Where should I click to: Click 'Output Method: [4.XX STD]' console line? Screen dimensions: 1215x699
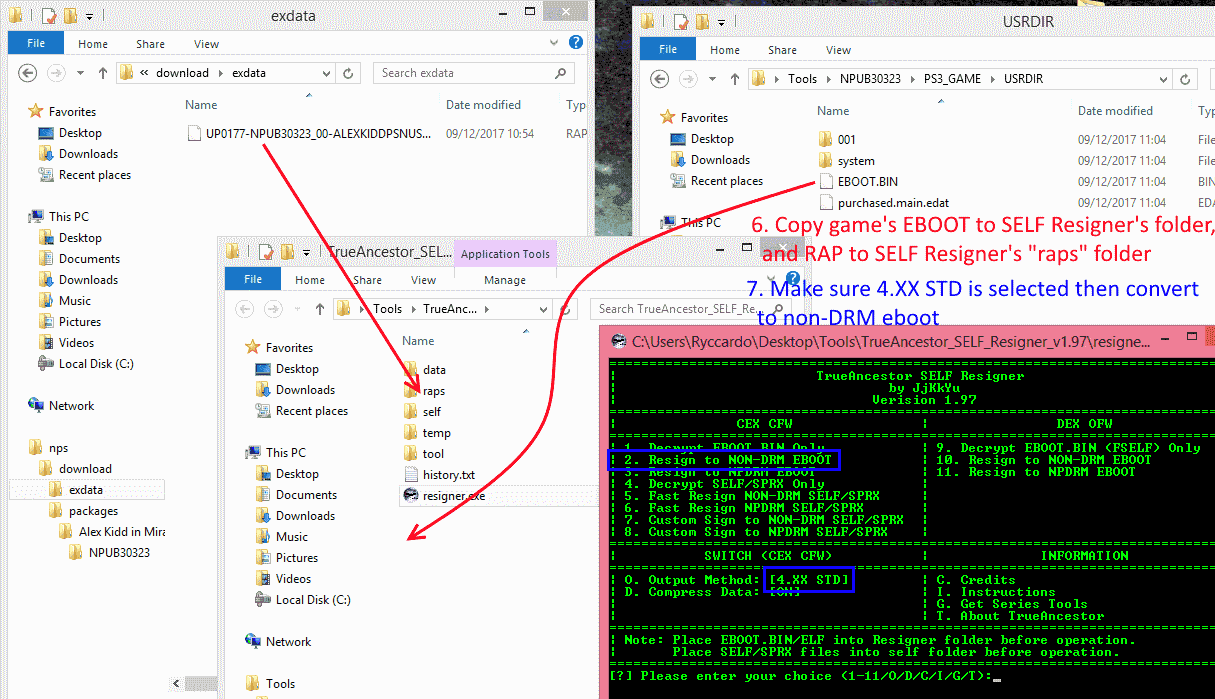pyautogui.click(x=736, y=580)
